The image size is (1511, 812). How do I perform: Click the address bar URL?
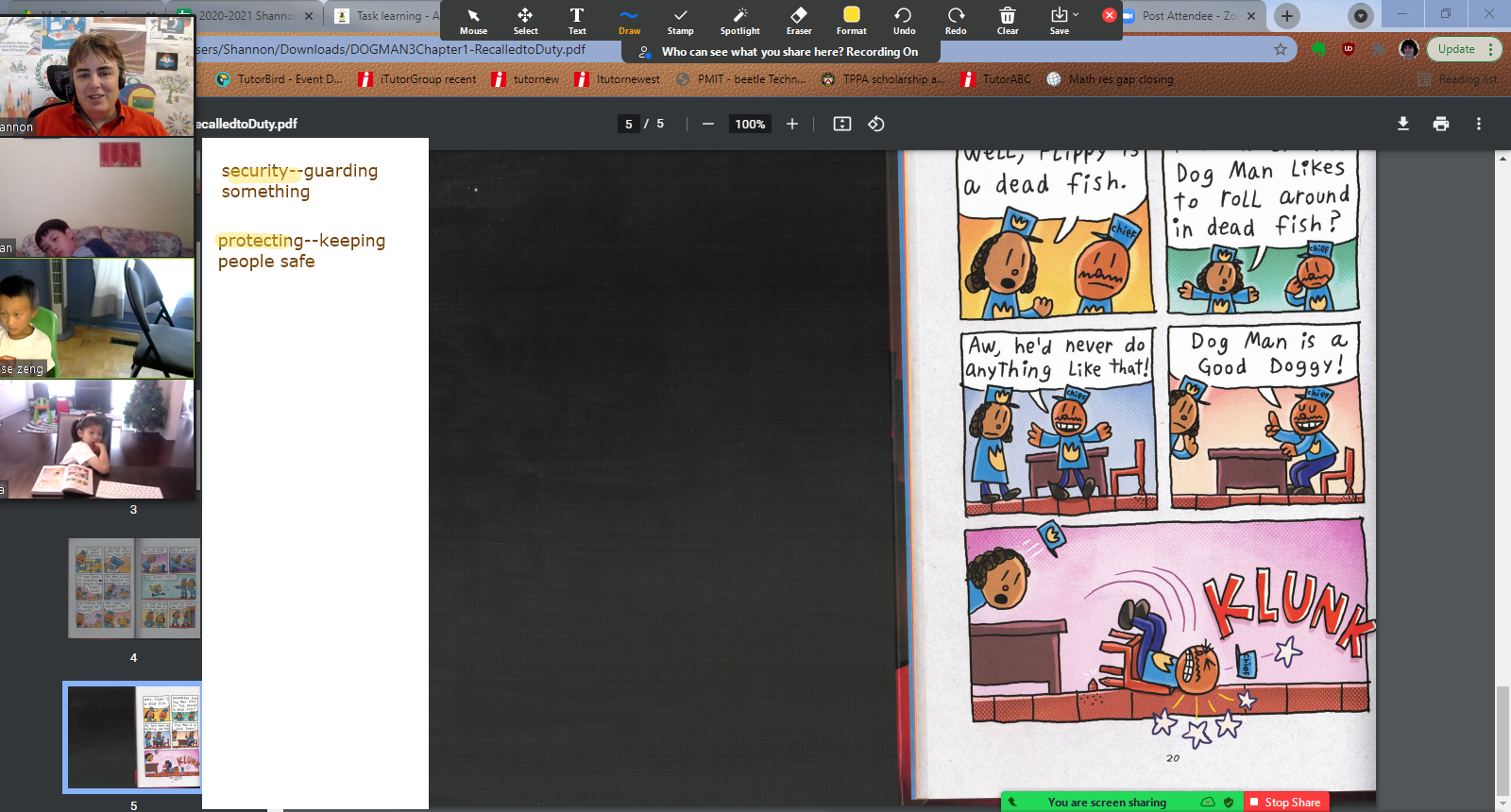click(391, 49)
